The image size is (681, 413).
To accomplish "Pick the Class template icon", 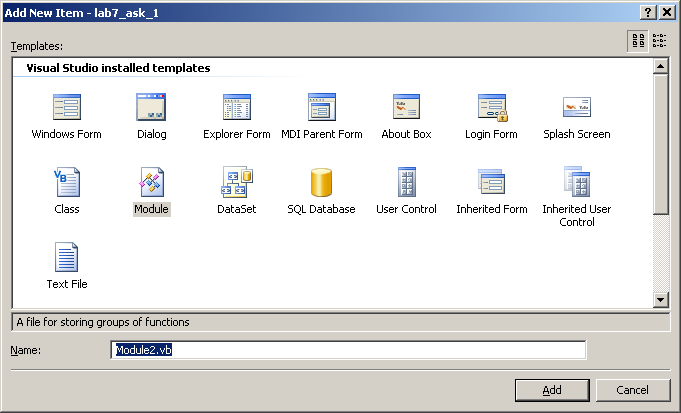I will pos(67,182).
